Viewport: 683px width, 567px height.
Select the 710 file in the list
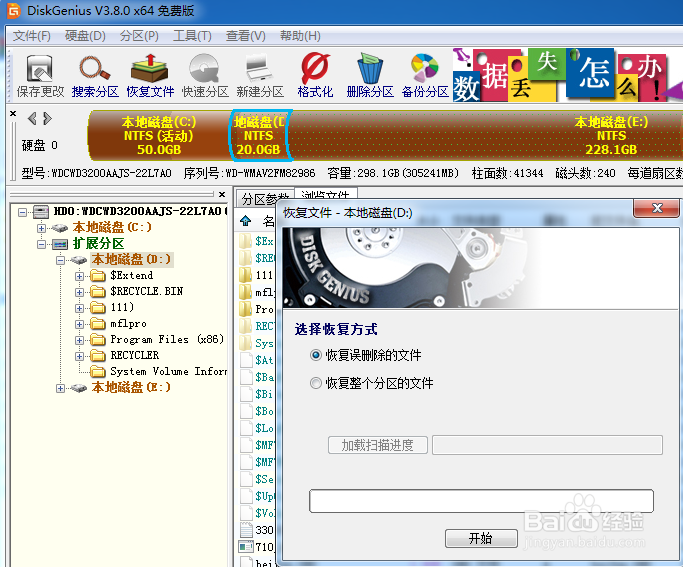click(264, 547)
